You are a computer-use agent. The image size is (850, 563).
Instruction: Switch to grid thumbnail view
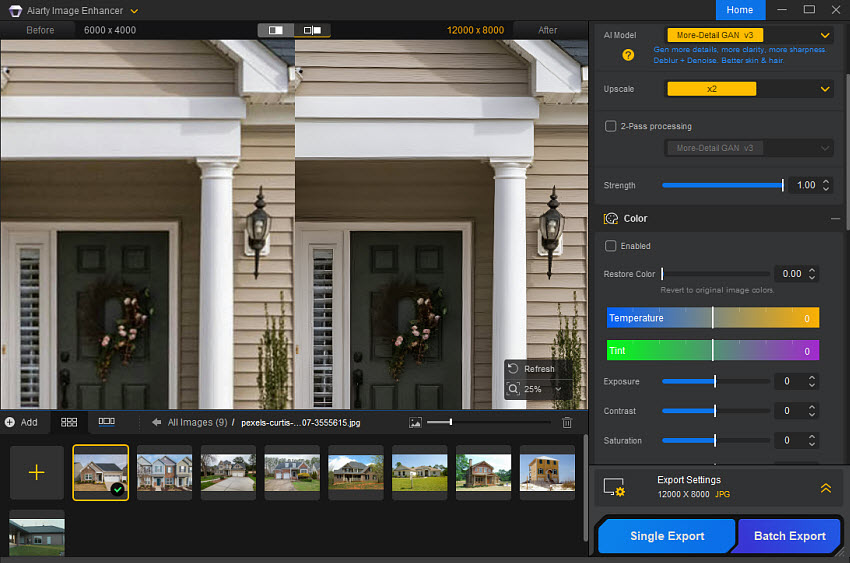click(x=69, y=422)
